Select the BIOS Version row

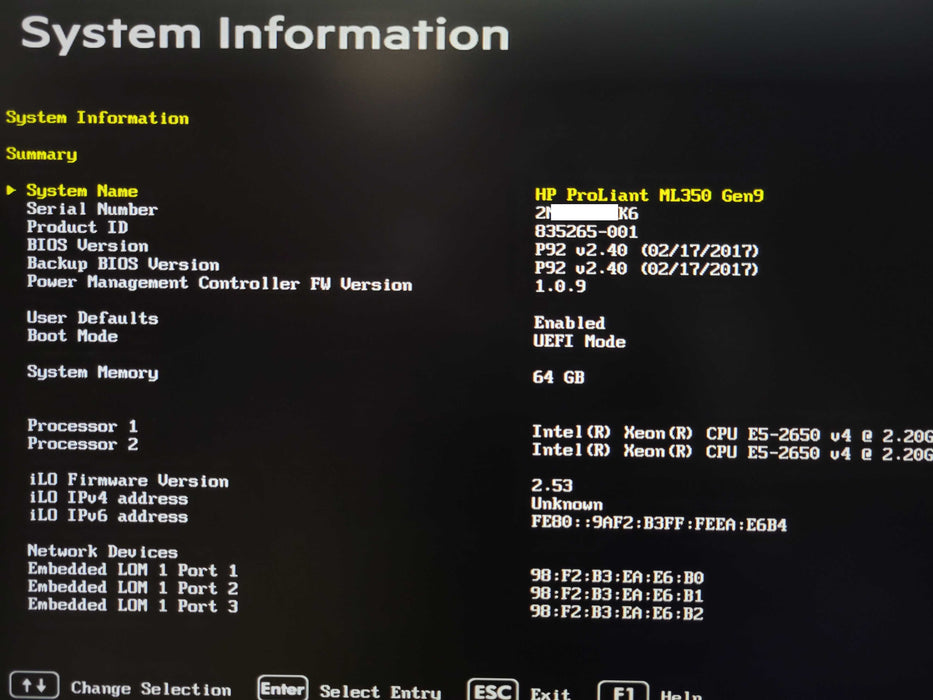pos(87,245)
